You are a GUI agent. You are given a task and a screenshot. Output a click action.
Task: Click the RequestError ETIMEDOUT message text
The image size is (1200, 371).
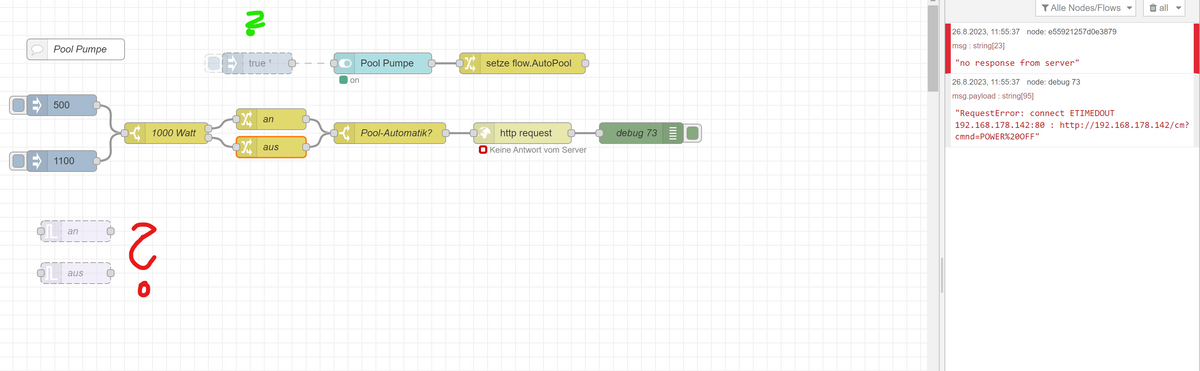(1071, 125)
